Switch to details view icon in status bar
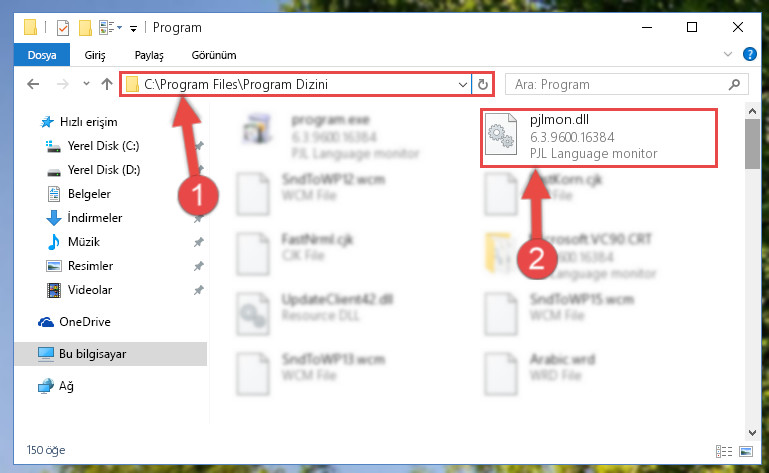 pos(724,451)
